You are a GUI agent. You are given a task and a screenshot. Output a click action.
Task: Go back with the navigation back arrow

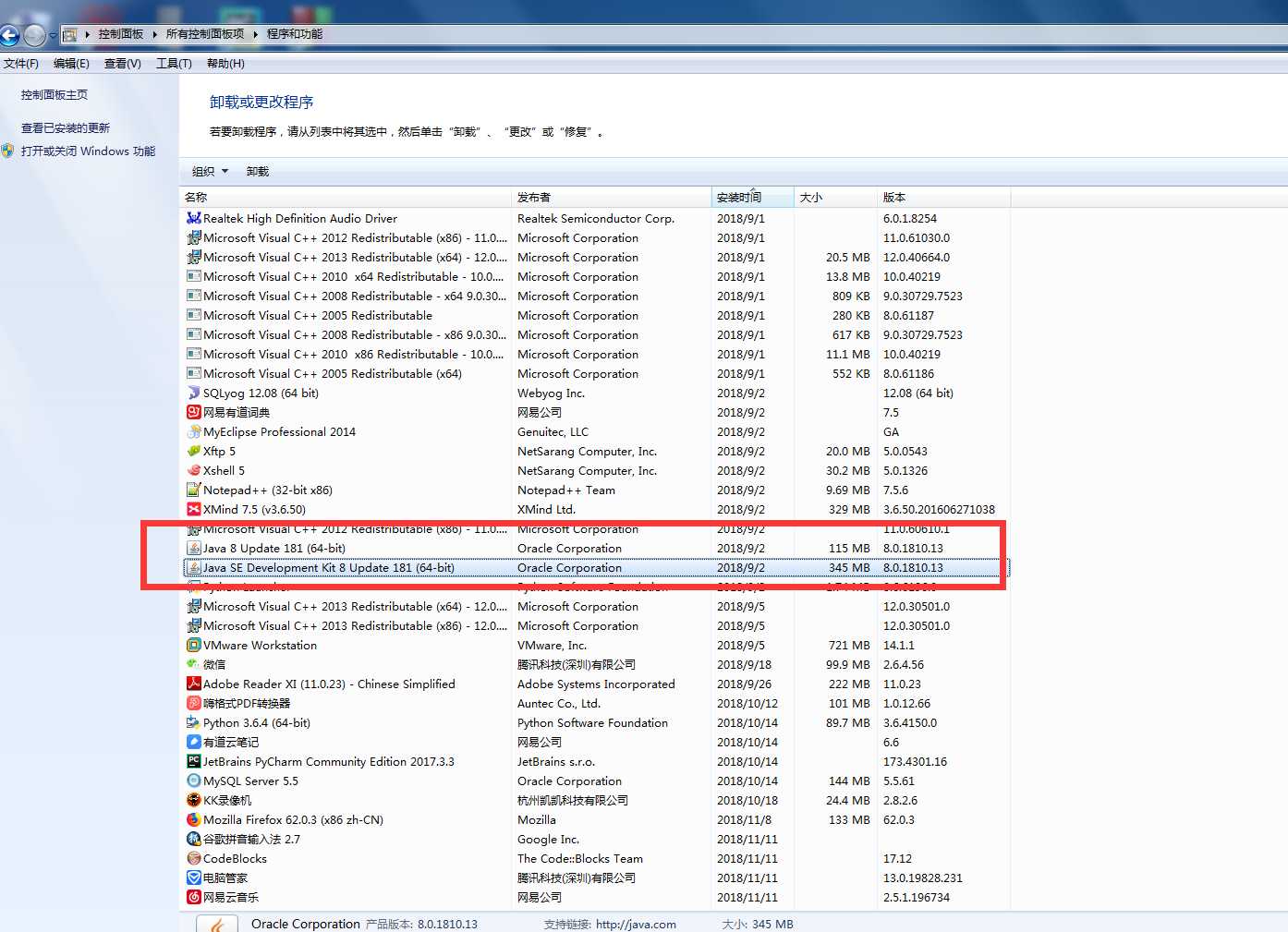(9, 35)
